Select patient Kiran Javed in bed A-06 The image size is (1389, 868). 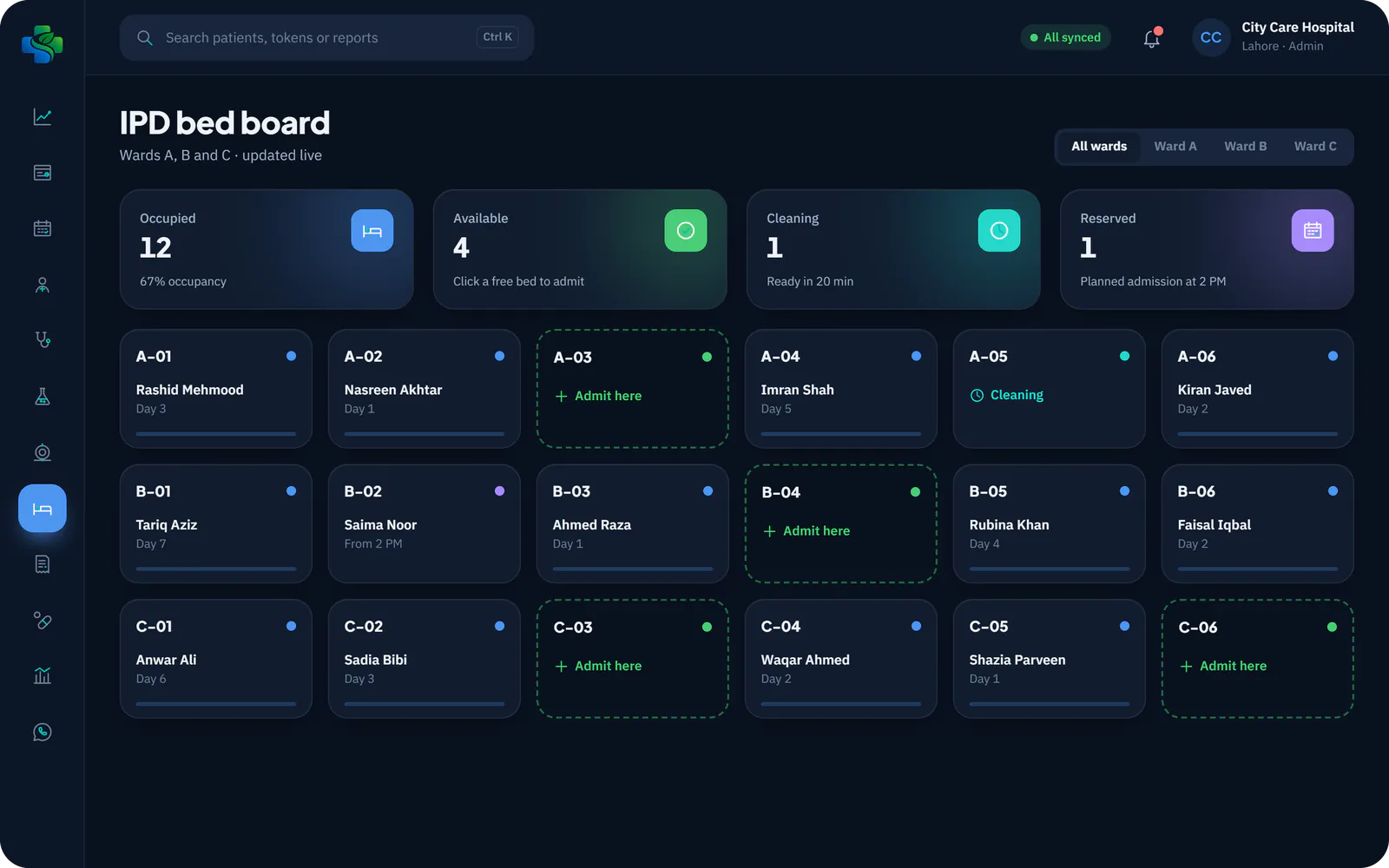[x=1258, y=389]
